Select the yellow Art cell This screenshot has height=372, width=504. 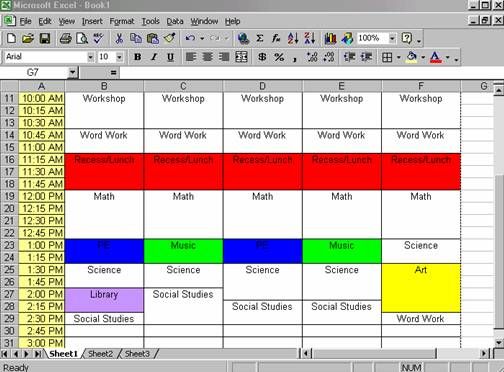pos(421,288)
